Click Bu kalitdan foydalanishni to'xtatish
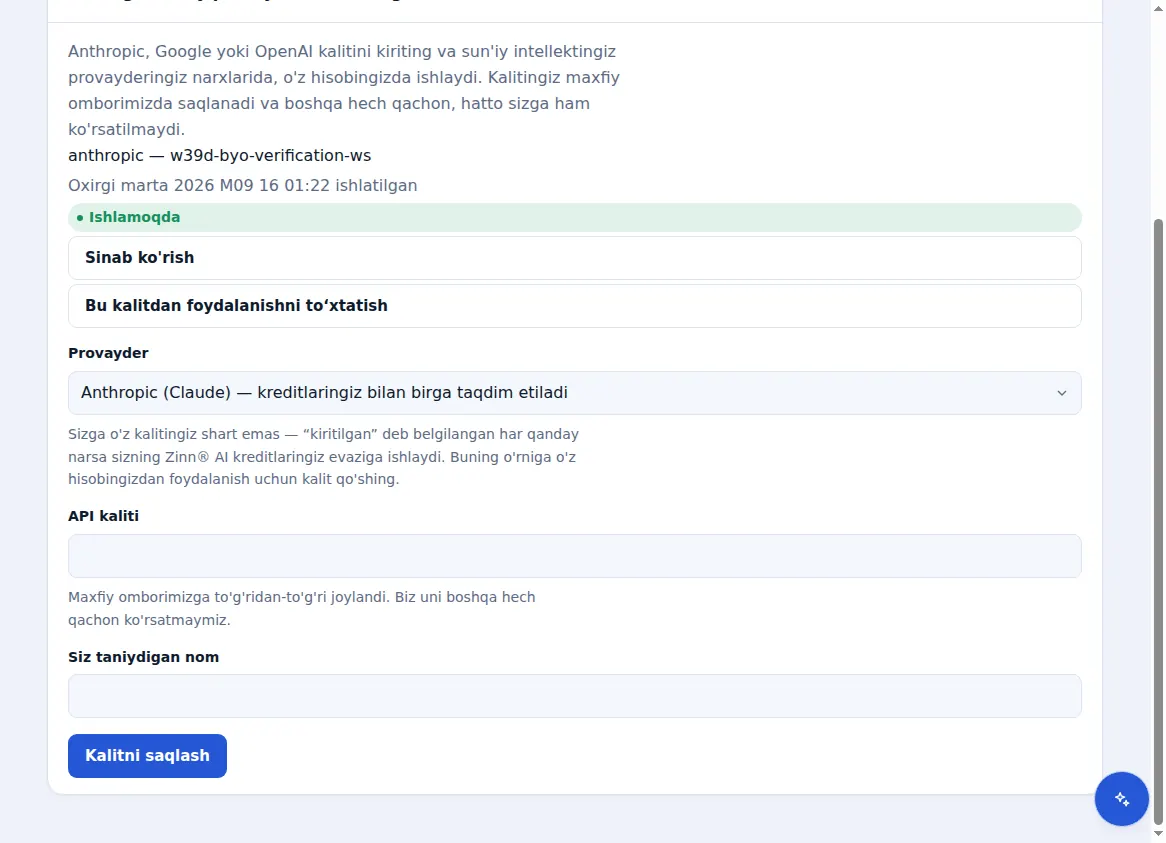 (x=574, y=306)
